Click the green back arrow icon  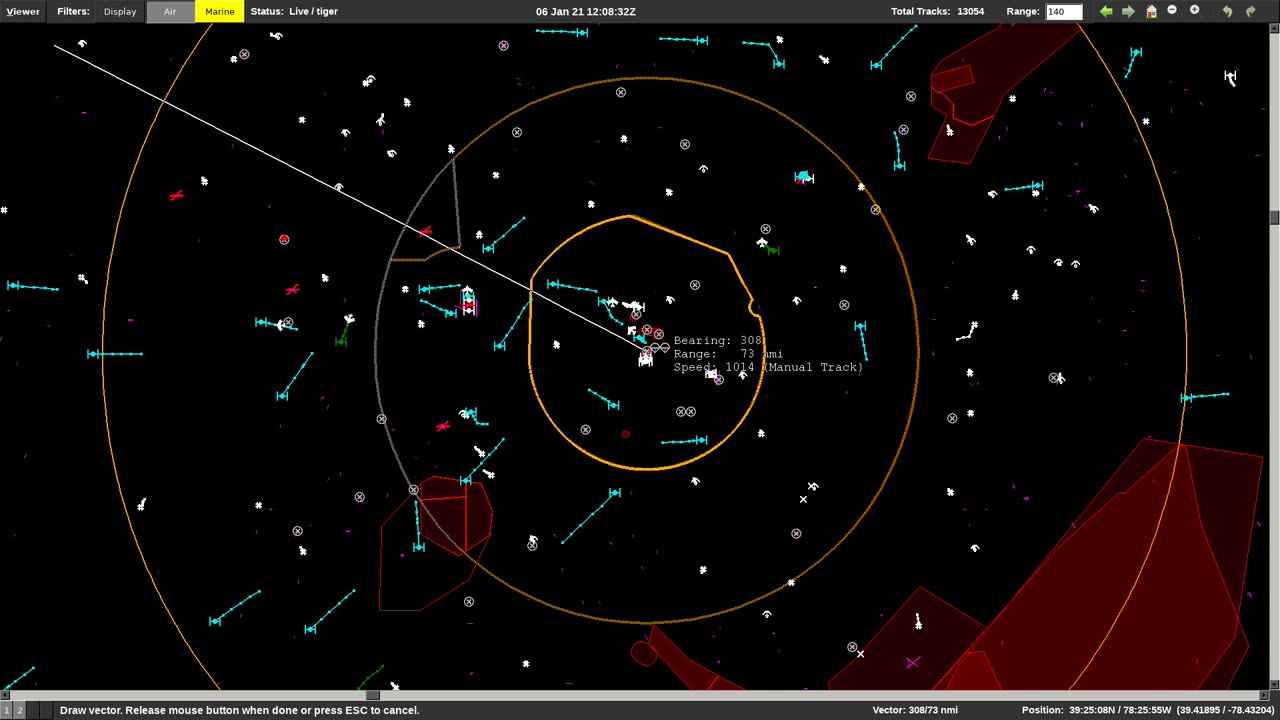(1106, 11)
